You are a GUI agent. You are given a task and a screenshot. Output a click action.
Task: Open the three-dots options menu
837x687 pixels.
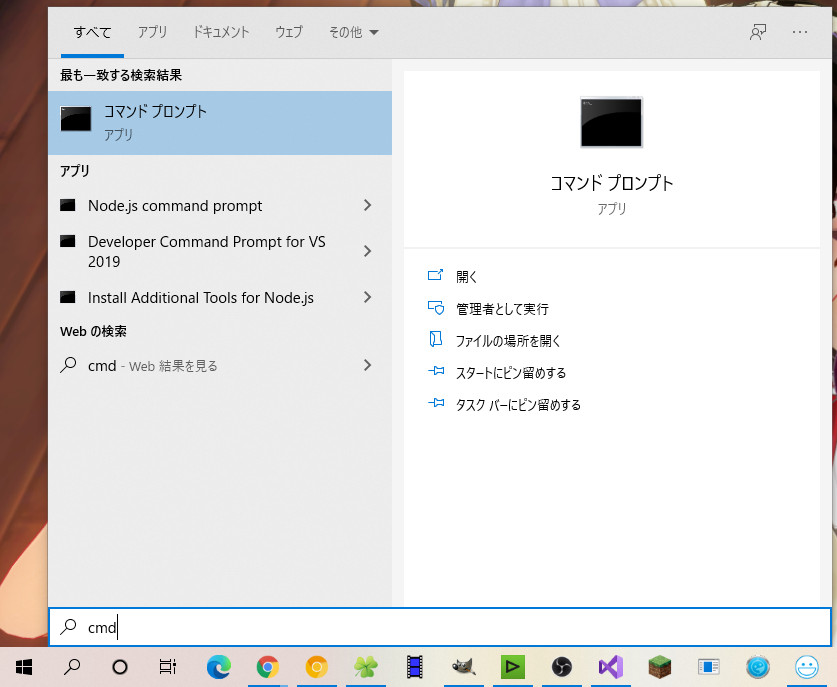799,32
